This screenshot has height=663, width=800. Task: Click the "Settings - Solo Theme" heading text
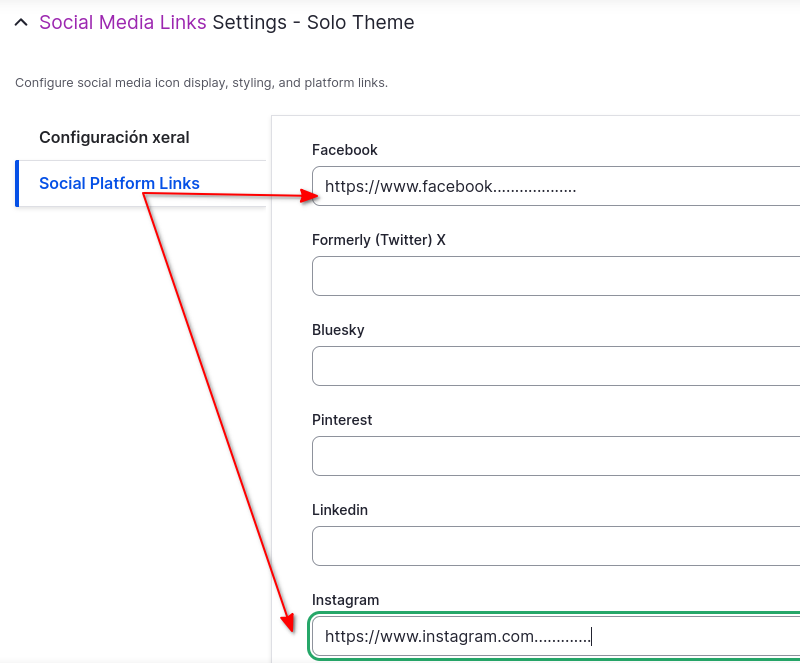(313, 22)
